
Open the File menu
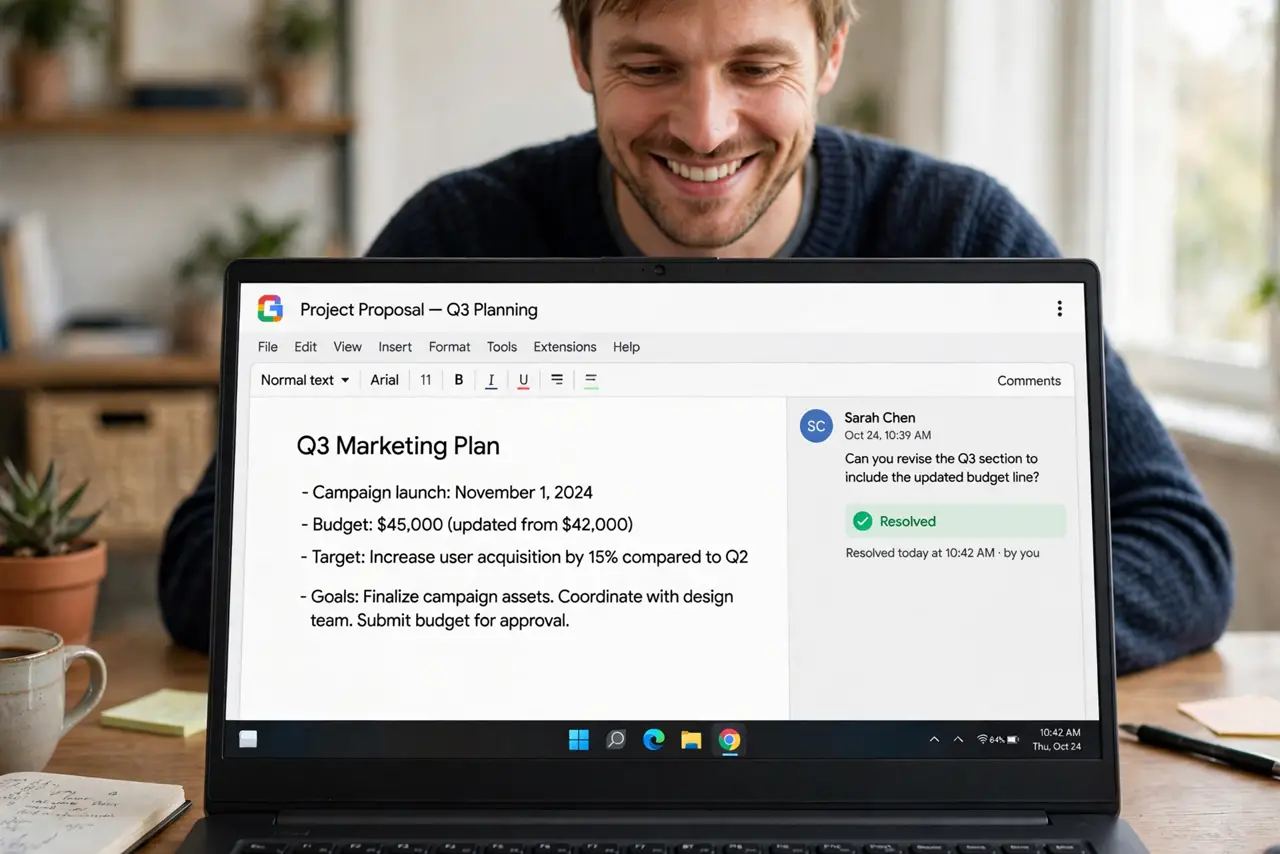(x=268, y=347)
